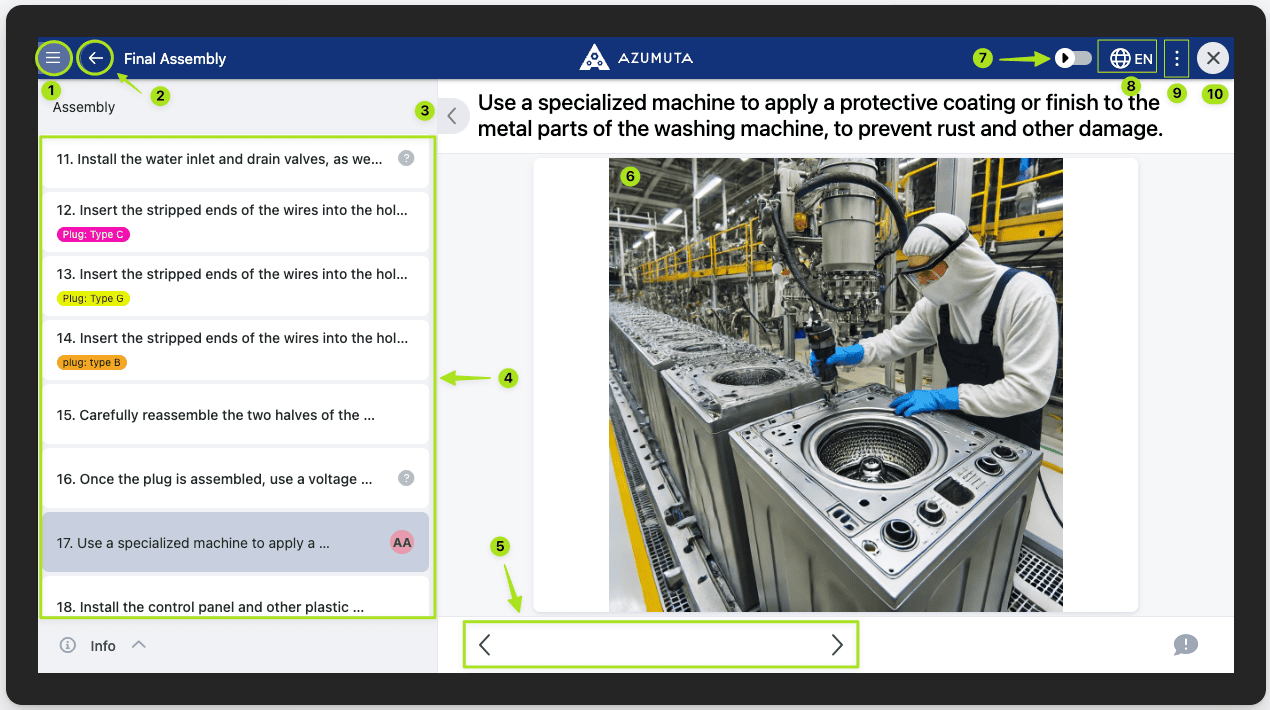Go to the next step arrow
This screenshot has width=1270, height=710.
coord(837,645)
